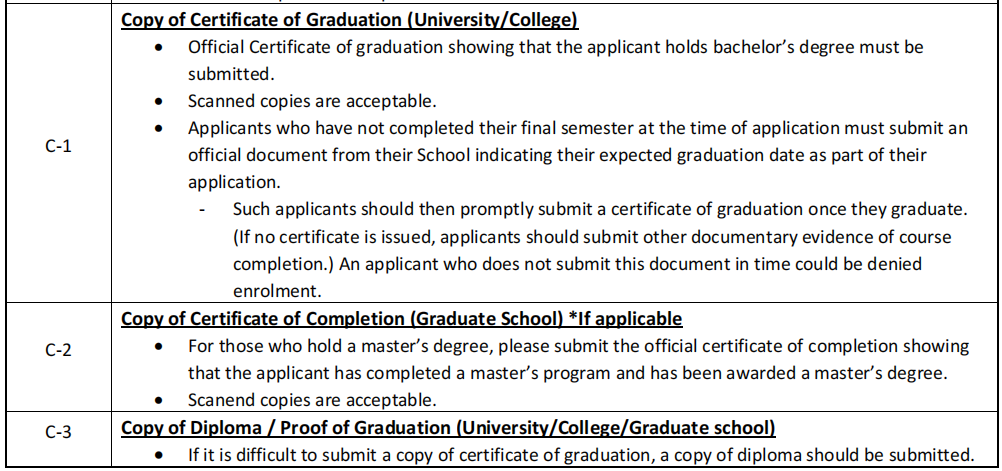Viewport: 1002px width, 471px height.
Task: Click the line starting 'Official Certificate of graduation showing'
Action: click(555, 47)
